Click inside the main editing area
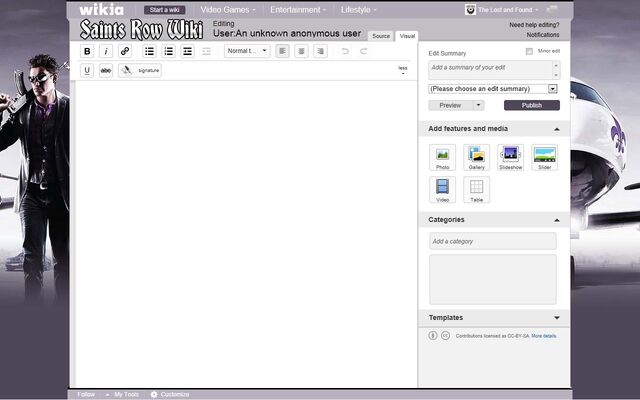The height and width of the screenshot is (400, 640). pyautogui.click(x=246, y=233)
